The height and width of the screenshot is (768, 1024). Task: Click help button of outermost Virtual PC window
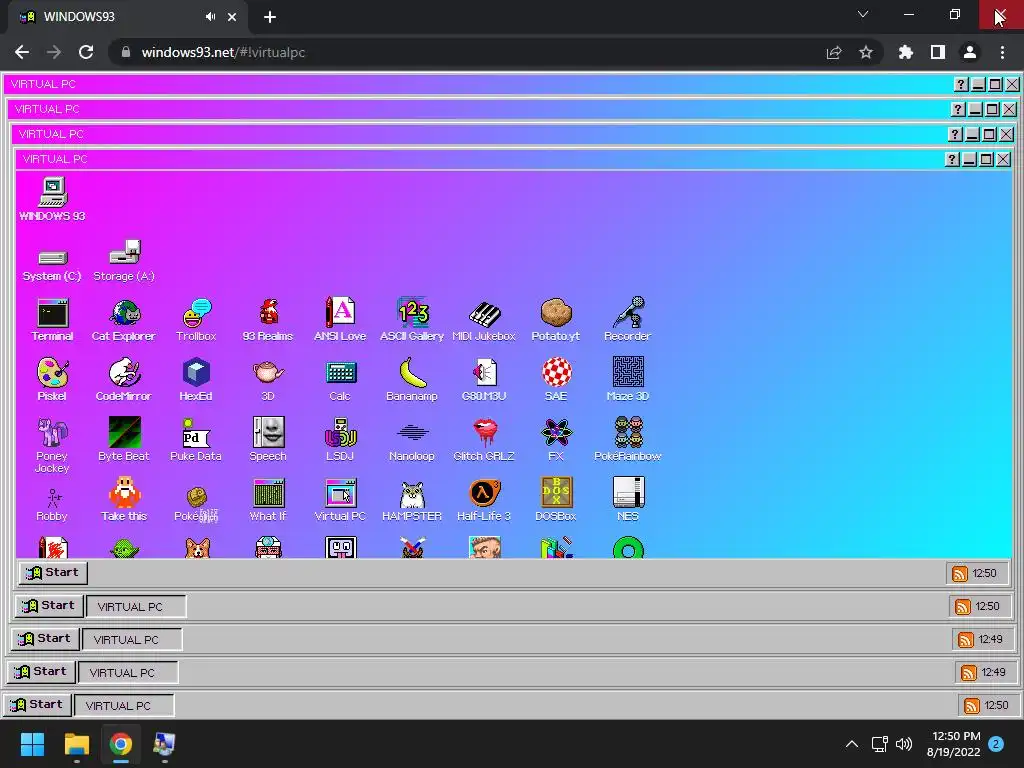[961, 84]
